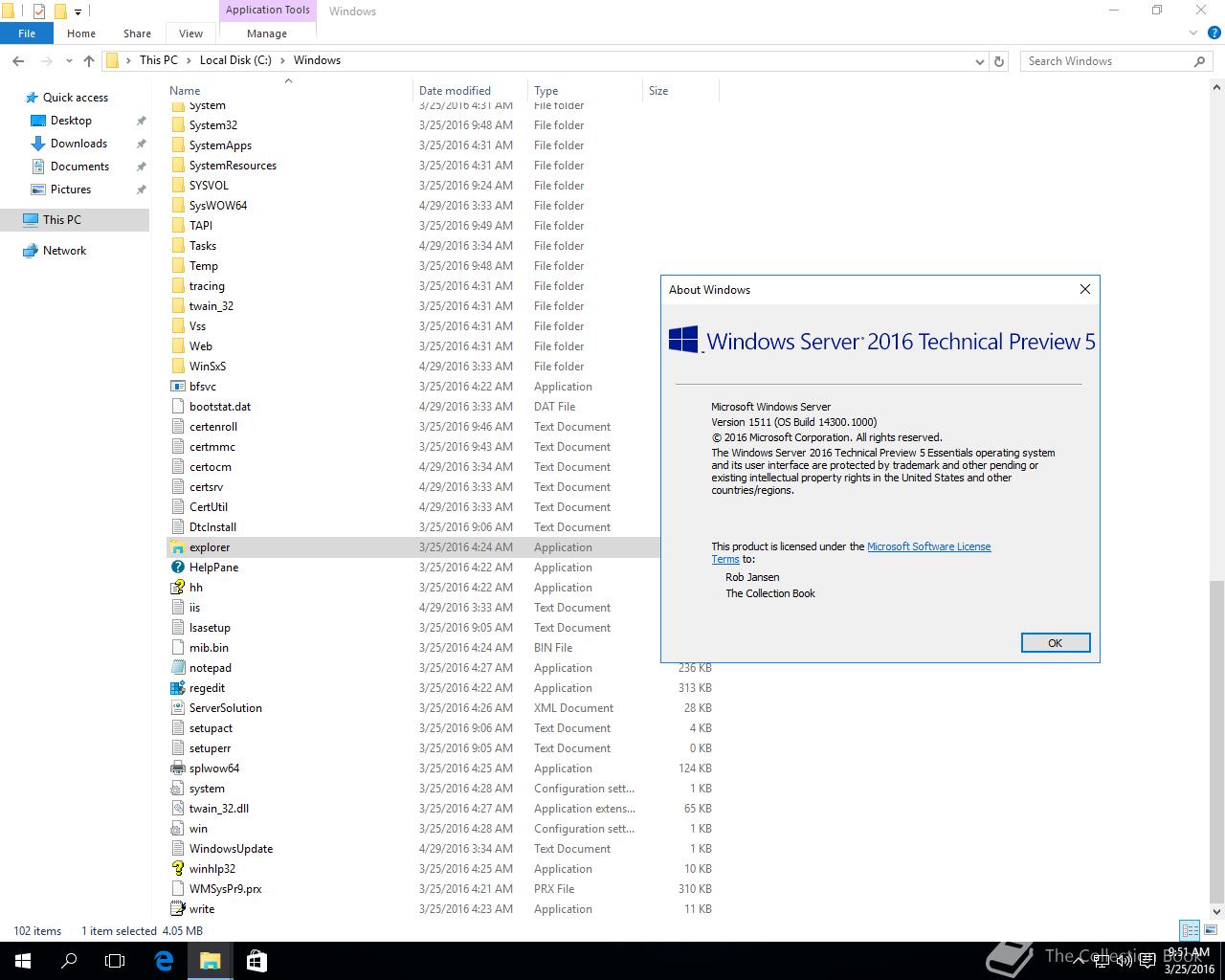The width and height of the screenshot is (1225, 980).
Task: Select the ServerSolution XML file icon
Action: click(x=177, y=708)
